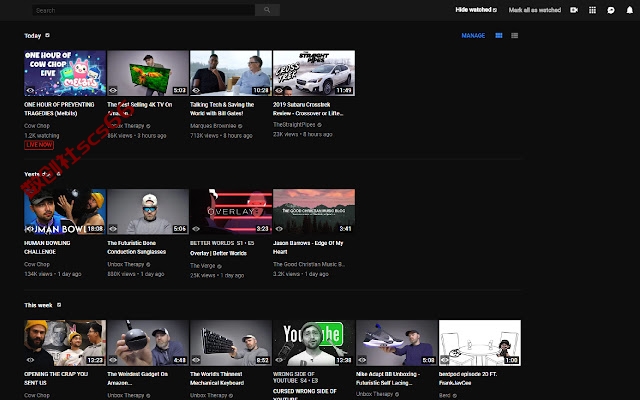
Task: Visit TheStraightPipes channel link
Action: (x=294, y=124)
